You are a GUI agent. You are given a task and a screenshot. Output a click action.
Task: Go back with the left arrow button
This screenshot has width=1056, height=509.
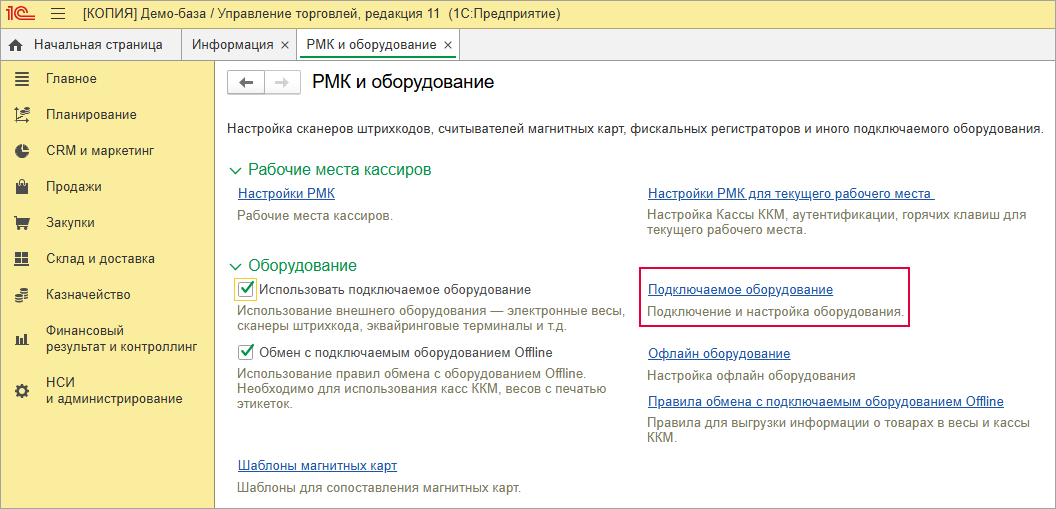(x=246, y=82)
